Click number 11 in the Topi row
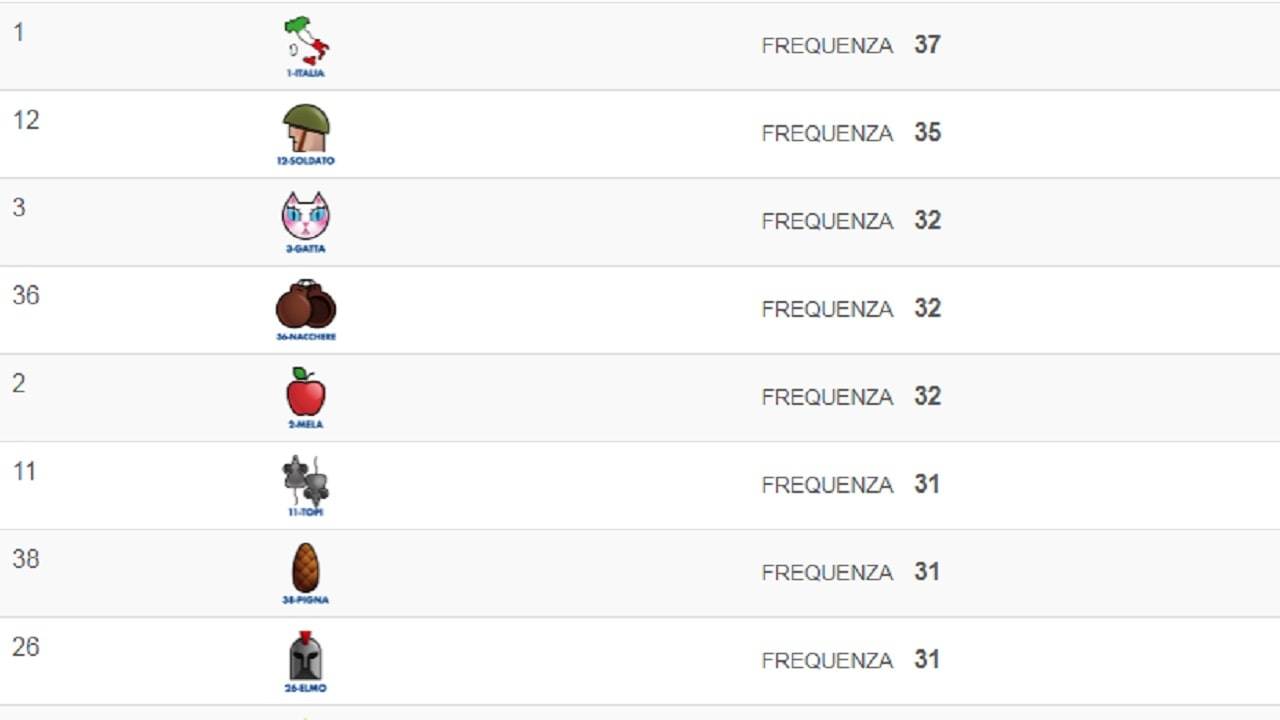1280x720 pixels. [x=25, y=472]
